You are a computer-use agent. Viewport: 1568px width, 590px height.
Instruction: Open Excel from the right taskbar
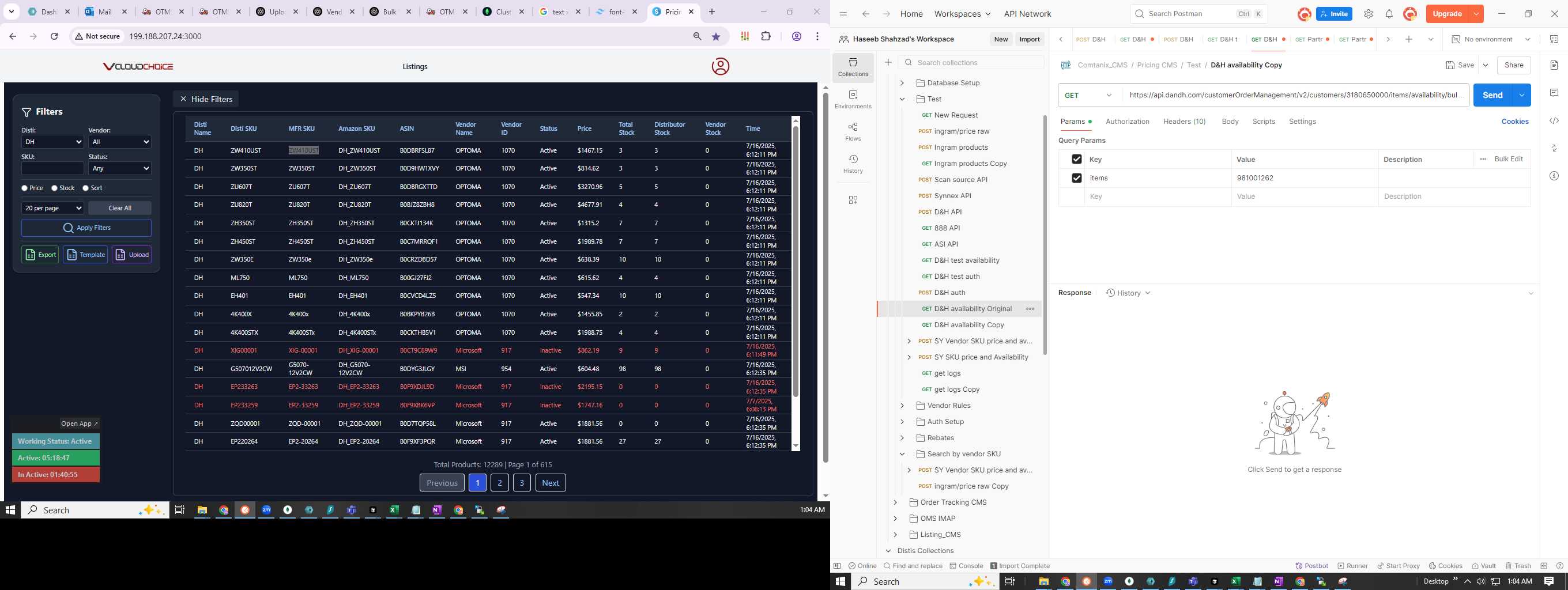click(x=1235, y=581)
